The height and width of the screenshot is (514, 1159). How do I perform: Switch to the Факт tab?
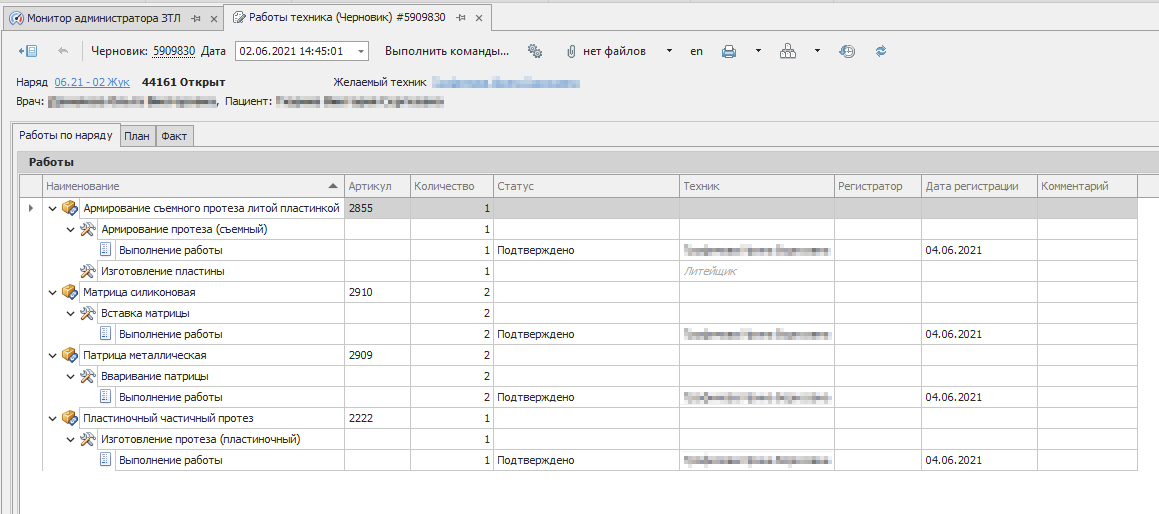(x=174, y=137)
